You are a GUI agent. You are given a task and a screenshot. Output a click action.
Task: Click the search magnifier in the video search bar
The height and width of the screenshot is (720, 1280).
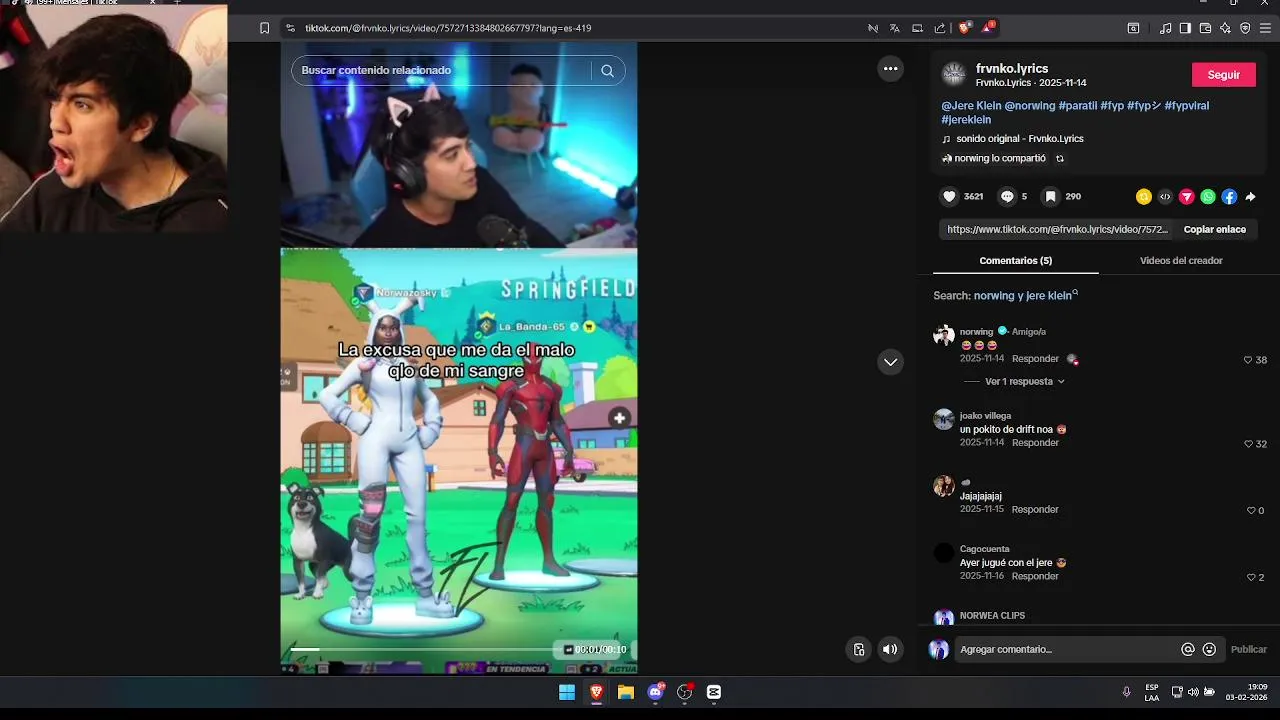pos(607,71)
